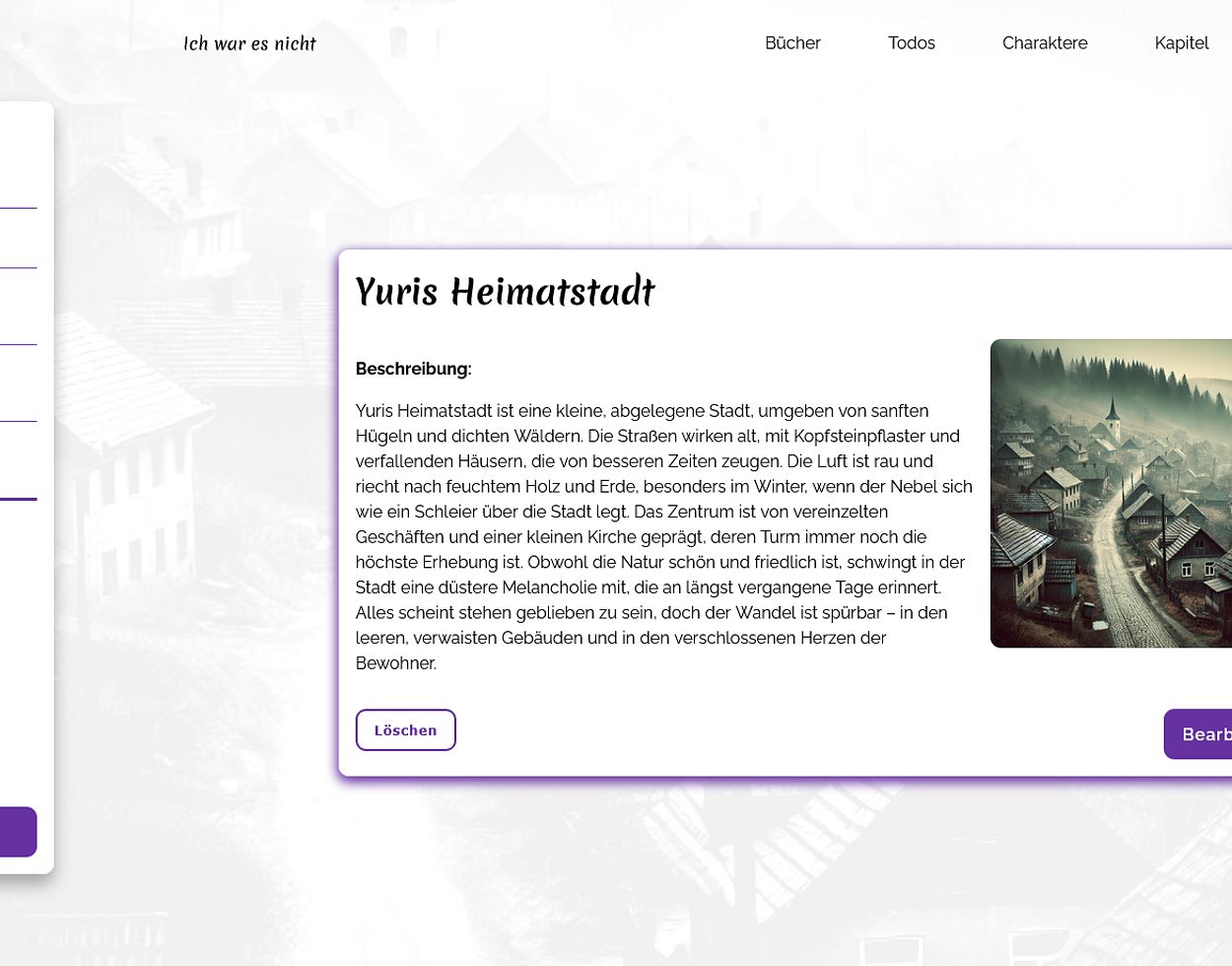
Task: Open the Bücher navigation item
Action: point(792,43)
